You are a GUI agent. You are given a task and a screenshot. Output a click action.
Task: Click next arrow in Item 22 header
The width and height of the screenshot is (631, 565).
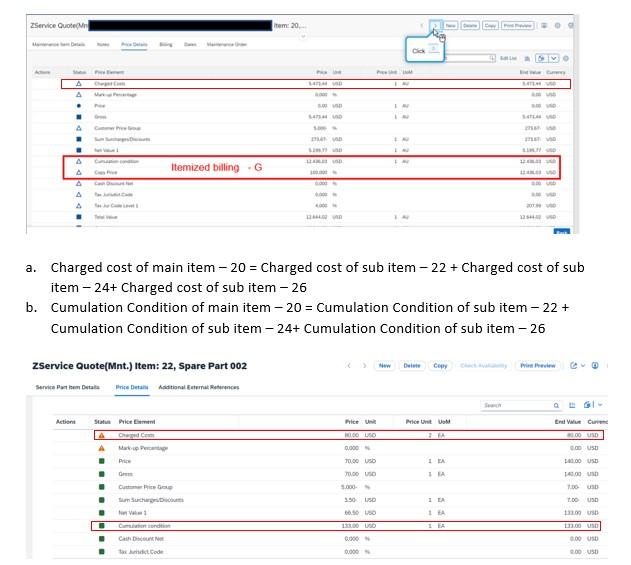[364, 366]
